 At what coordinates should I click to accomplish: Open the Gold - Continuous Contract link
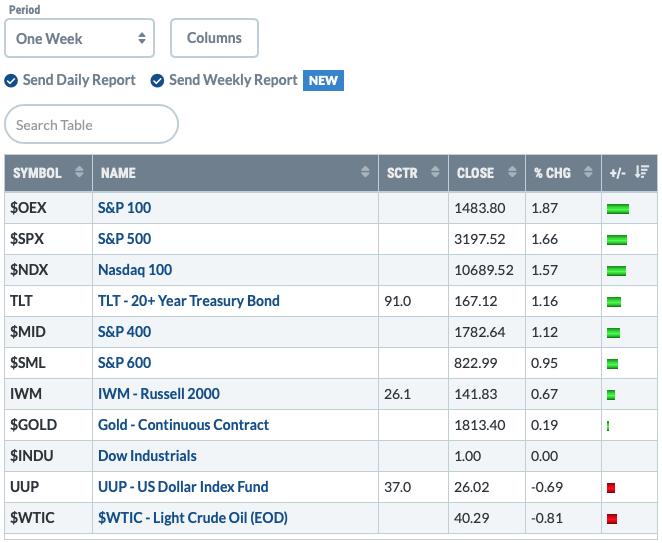(183, 425)
